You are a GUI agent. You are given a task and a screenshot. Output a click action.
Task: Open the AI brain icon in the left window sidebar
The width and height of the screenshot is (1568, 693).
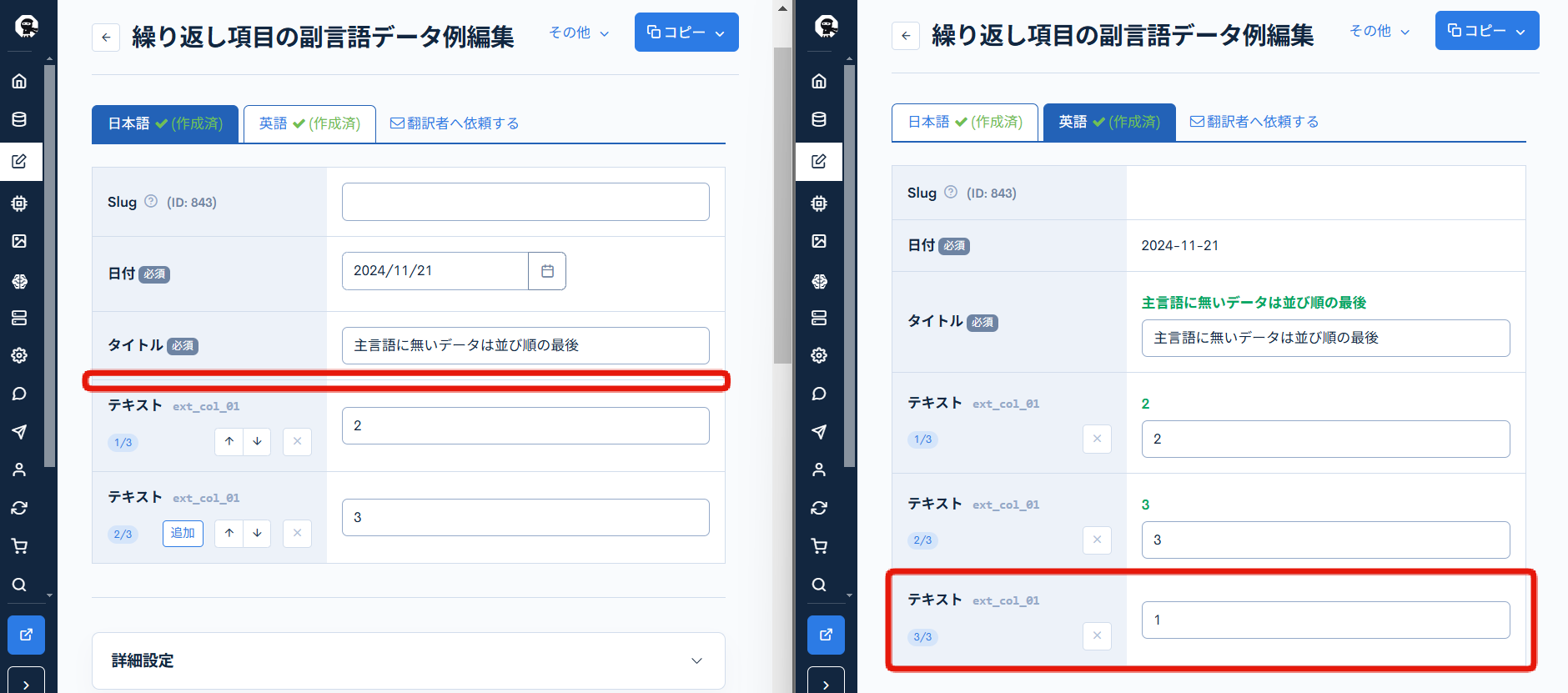point(19,281)
